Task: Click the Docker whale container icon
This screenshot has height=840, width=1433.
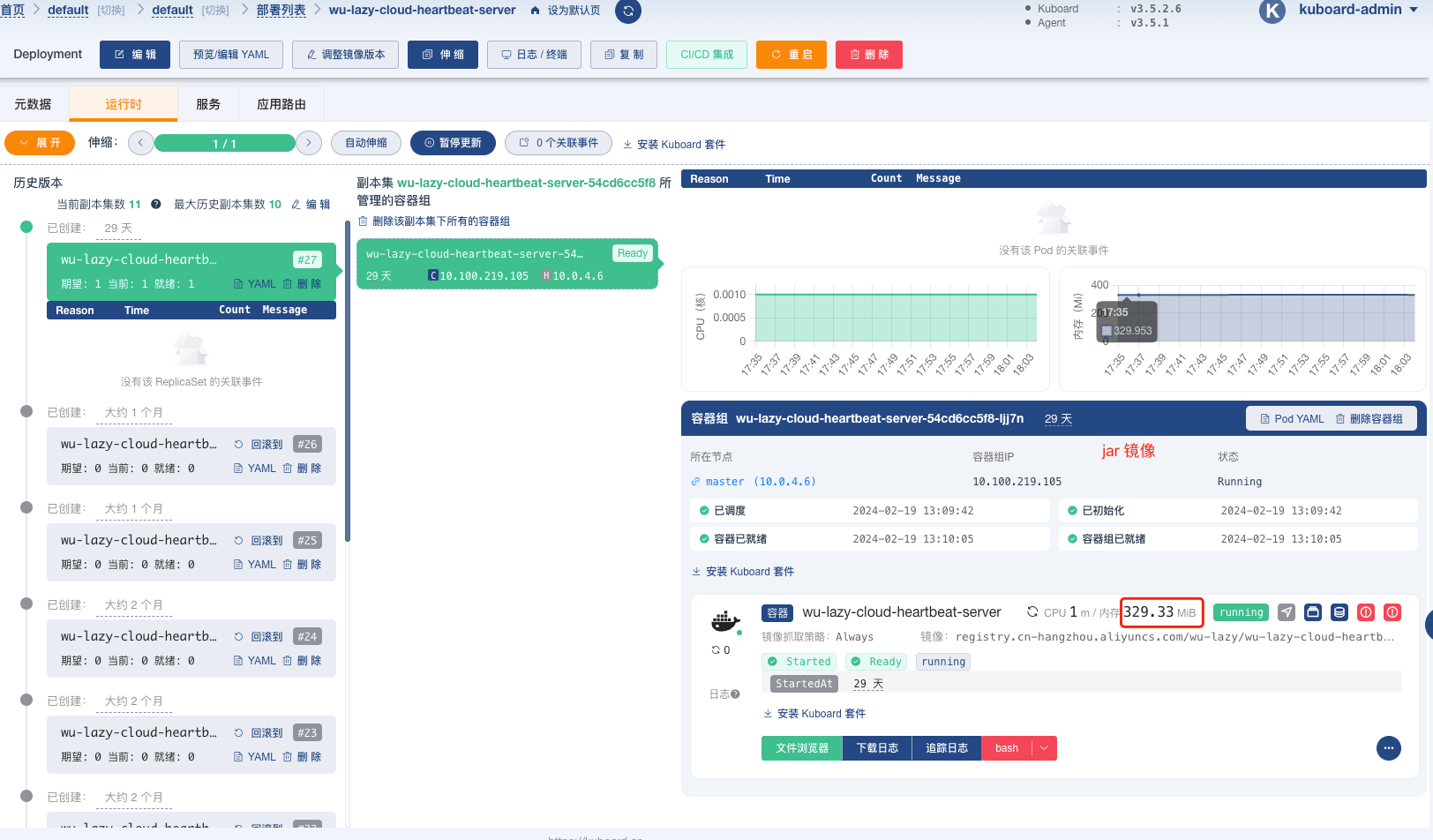Action: coord(724,622)
